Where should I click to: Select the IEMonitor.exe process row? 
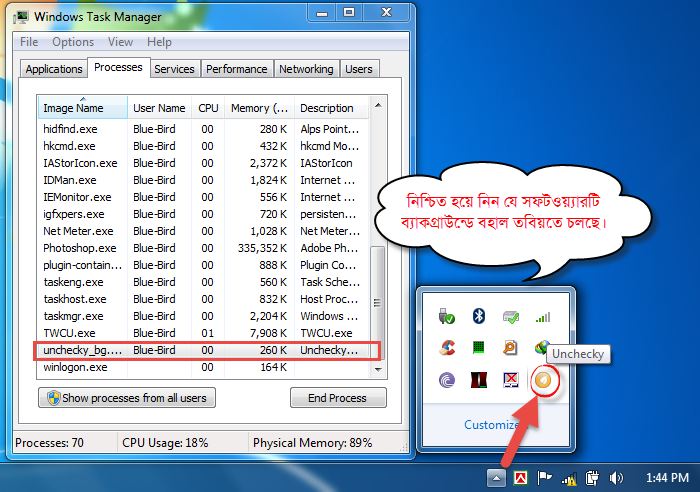204,197
